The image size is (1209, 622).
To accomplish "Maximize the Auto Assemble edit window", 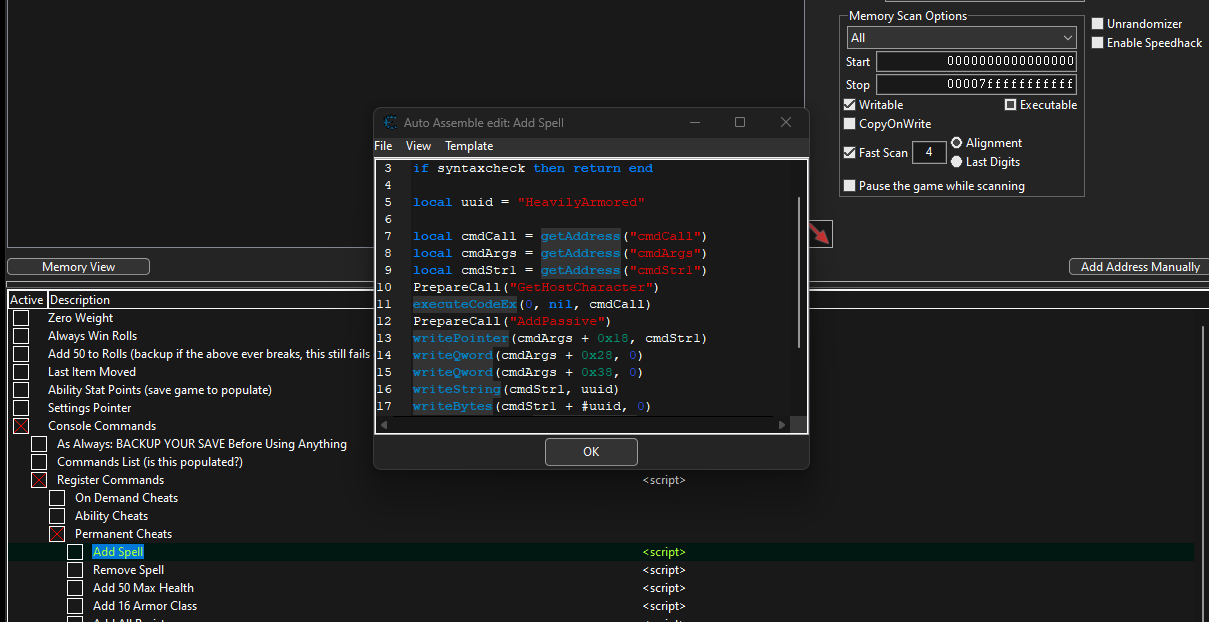I will [740, 122].
